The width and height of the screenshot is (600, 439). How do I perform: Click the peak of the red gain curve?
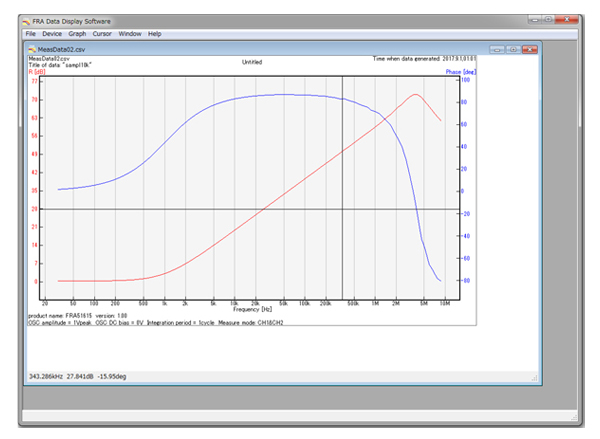pos(415,94)
